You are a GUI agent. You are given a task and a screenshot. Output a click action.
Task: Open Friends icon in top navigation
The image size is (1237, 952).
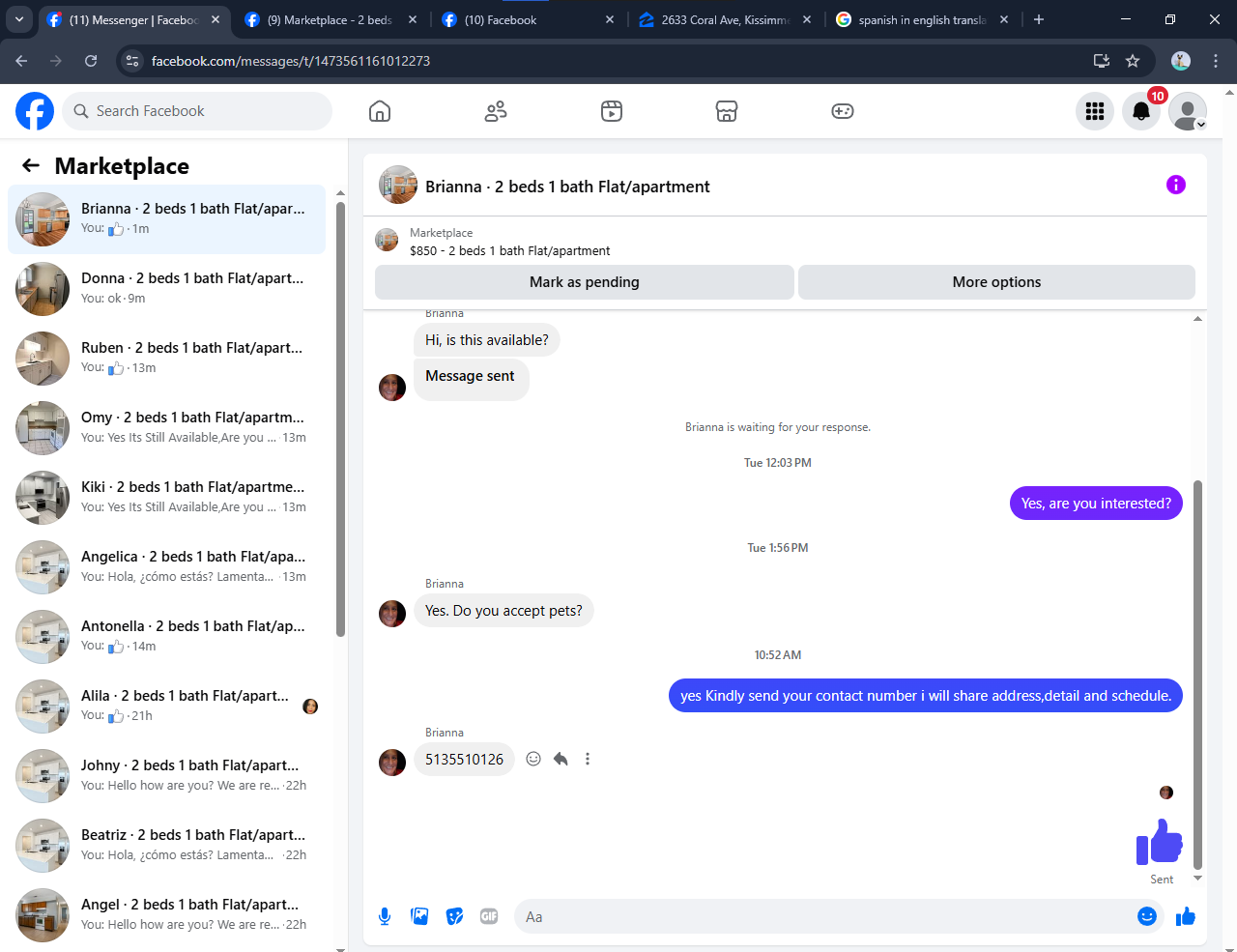coord(496,111)
